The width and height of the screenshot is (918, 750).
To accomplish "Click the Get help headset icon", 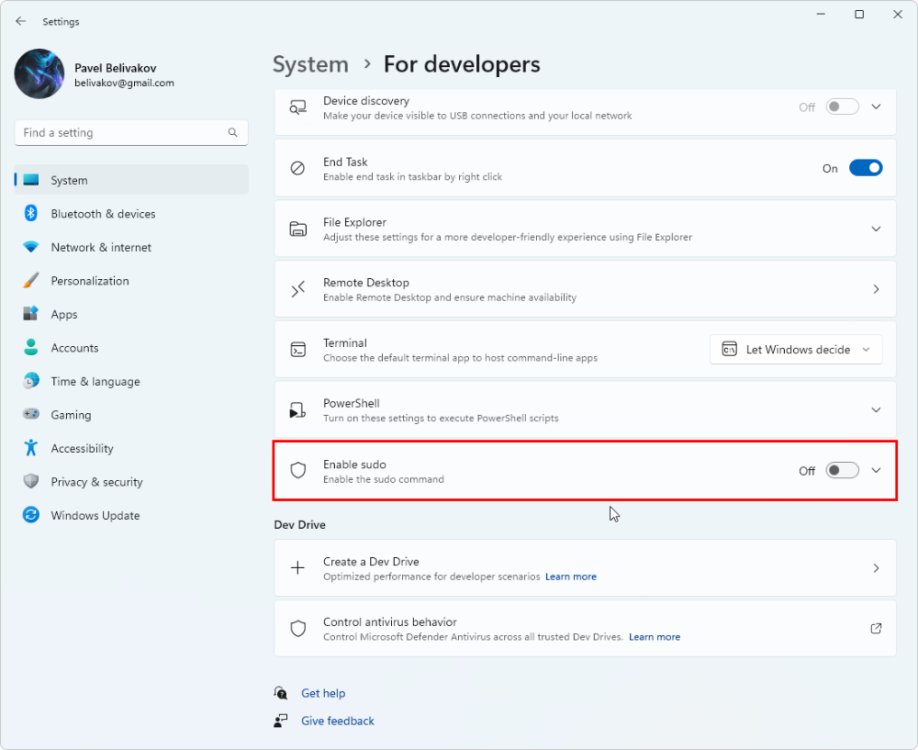I will tap(280, 693).
